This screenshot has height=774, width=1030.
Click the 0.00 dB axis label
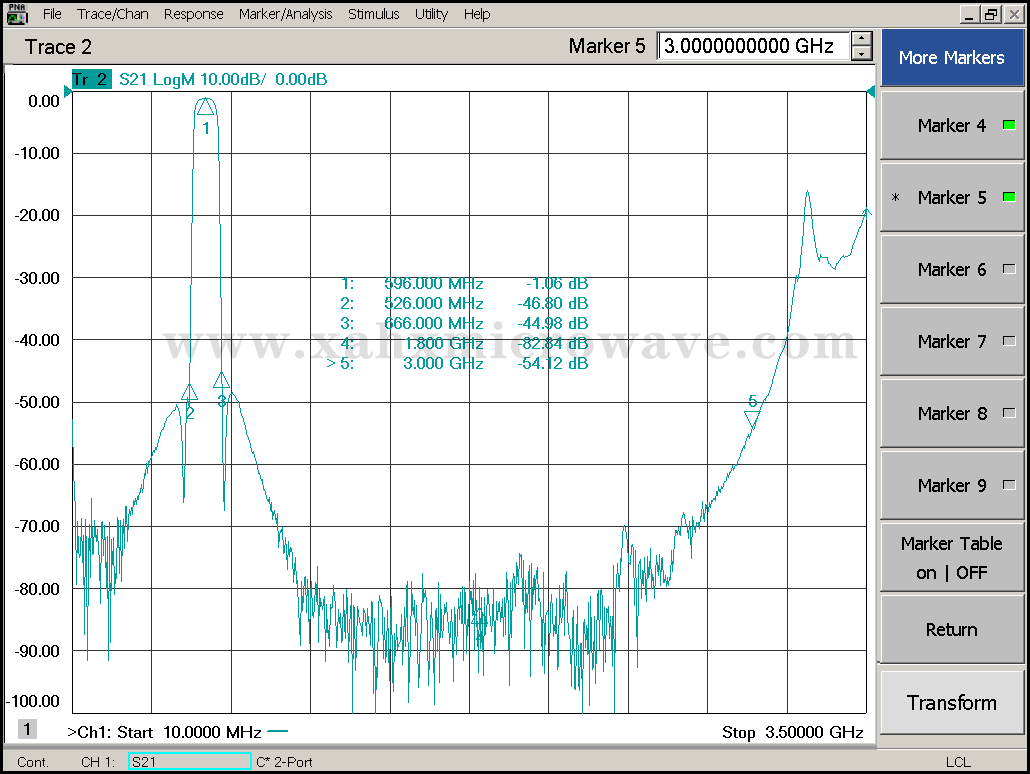pyautogui.click(x=43, y=101)
